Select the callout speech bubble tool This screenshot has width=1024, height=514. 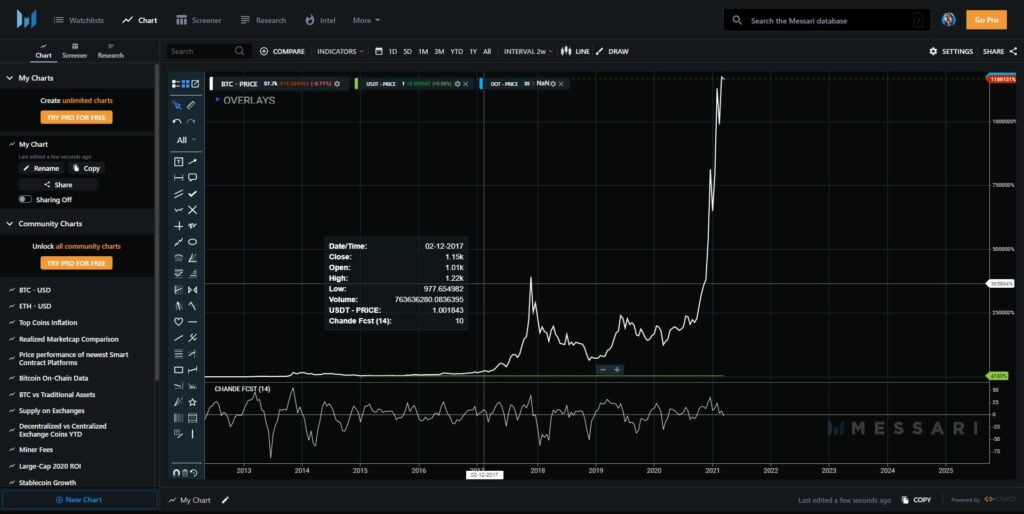193,178
